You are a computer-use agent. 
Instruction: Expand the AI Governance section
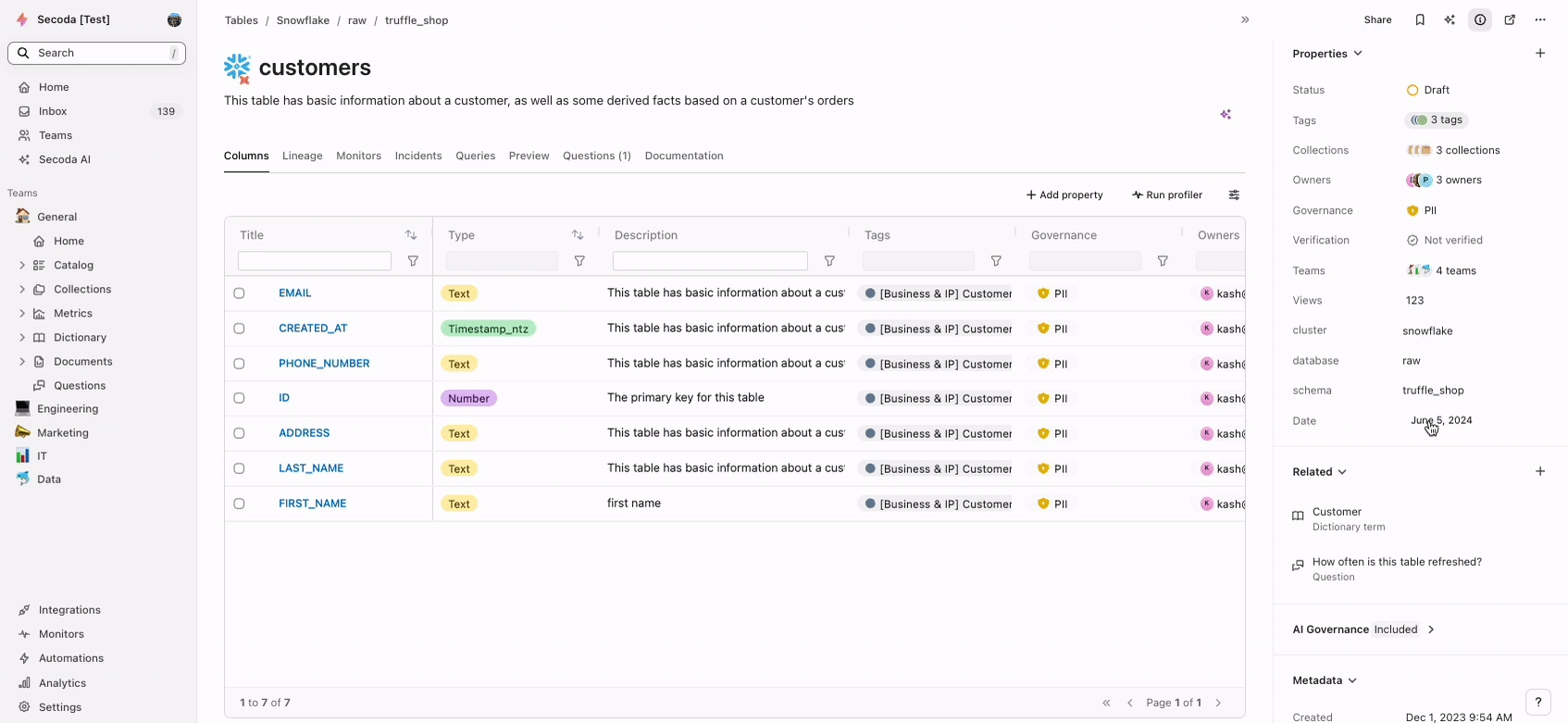(1431, 630)
